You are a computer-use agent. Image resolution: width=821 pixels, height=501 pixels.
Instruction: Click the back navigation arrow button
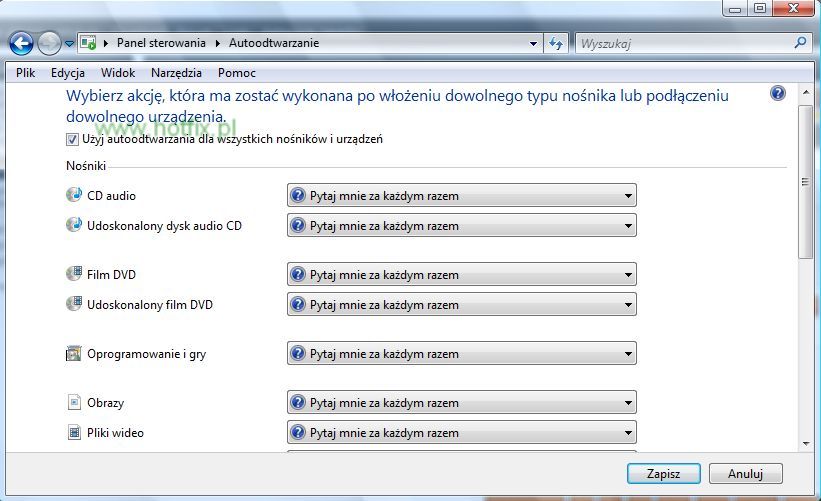[x=22, y=44]
